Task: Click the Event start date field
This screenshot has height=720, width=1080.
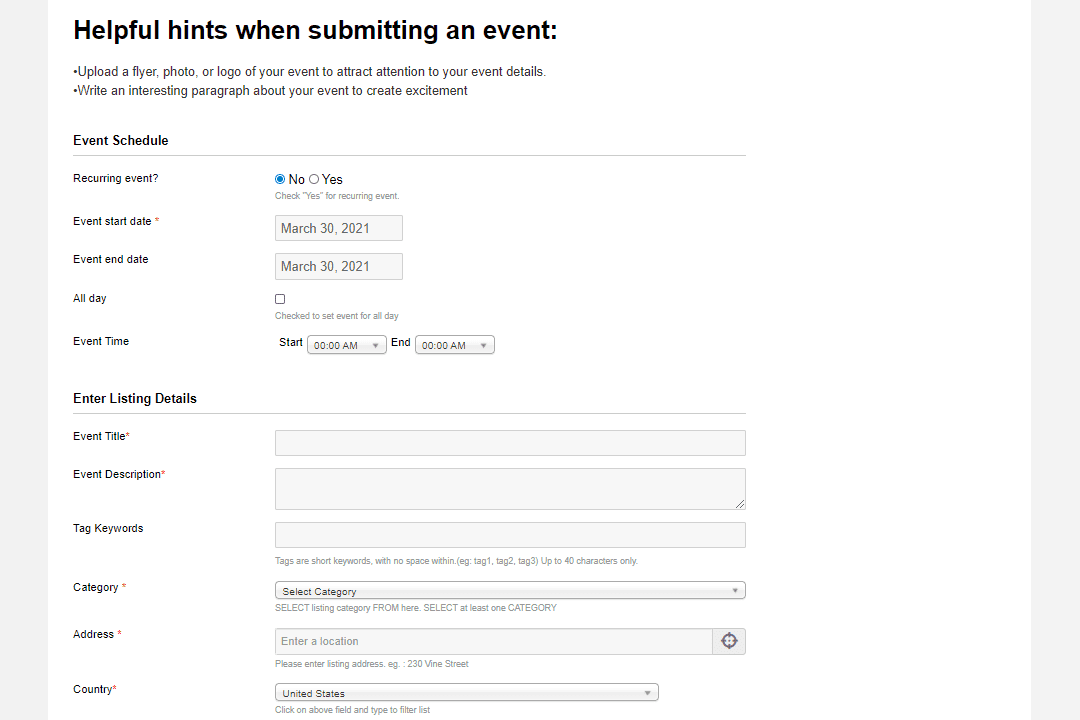Action: coord(339,228)
